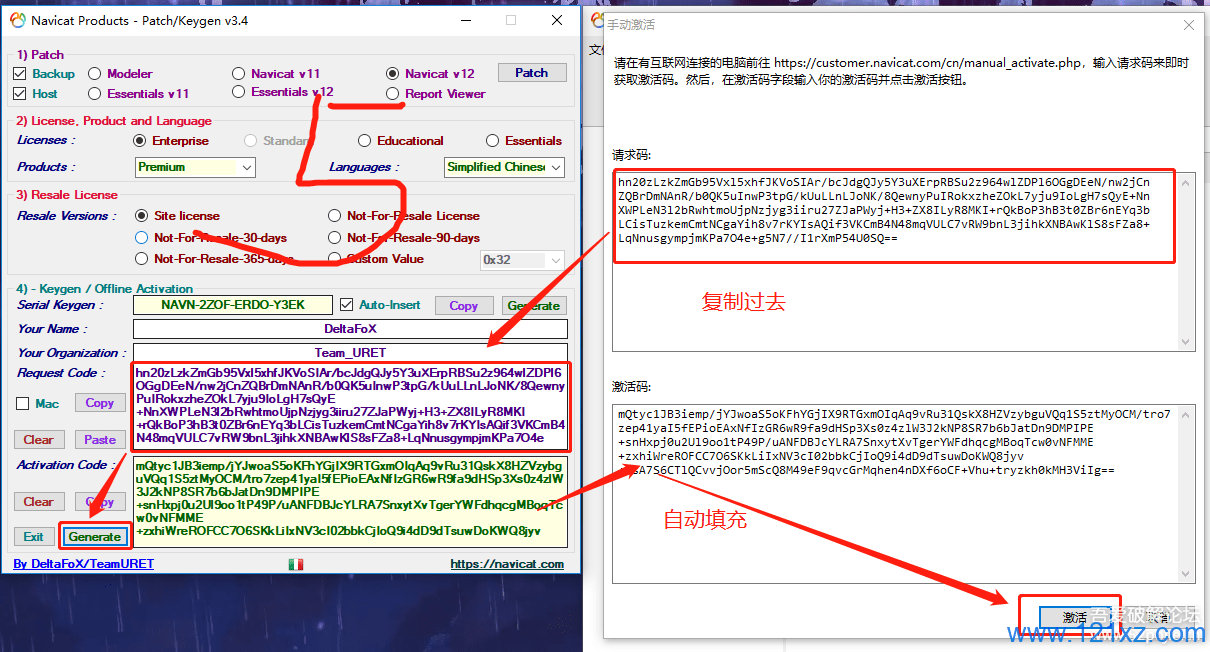Click the manual_activate.php URL text
This screenshot has height=652, width=1210.
coord(928,63)
